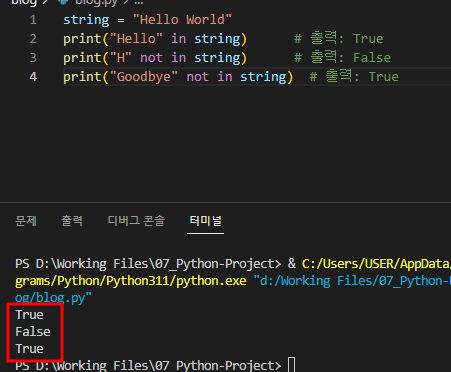This screenshot has width=451, height=372.
Task: Click line number 1 in the gutter
Action: [x=33, y=20]
